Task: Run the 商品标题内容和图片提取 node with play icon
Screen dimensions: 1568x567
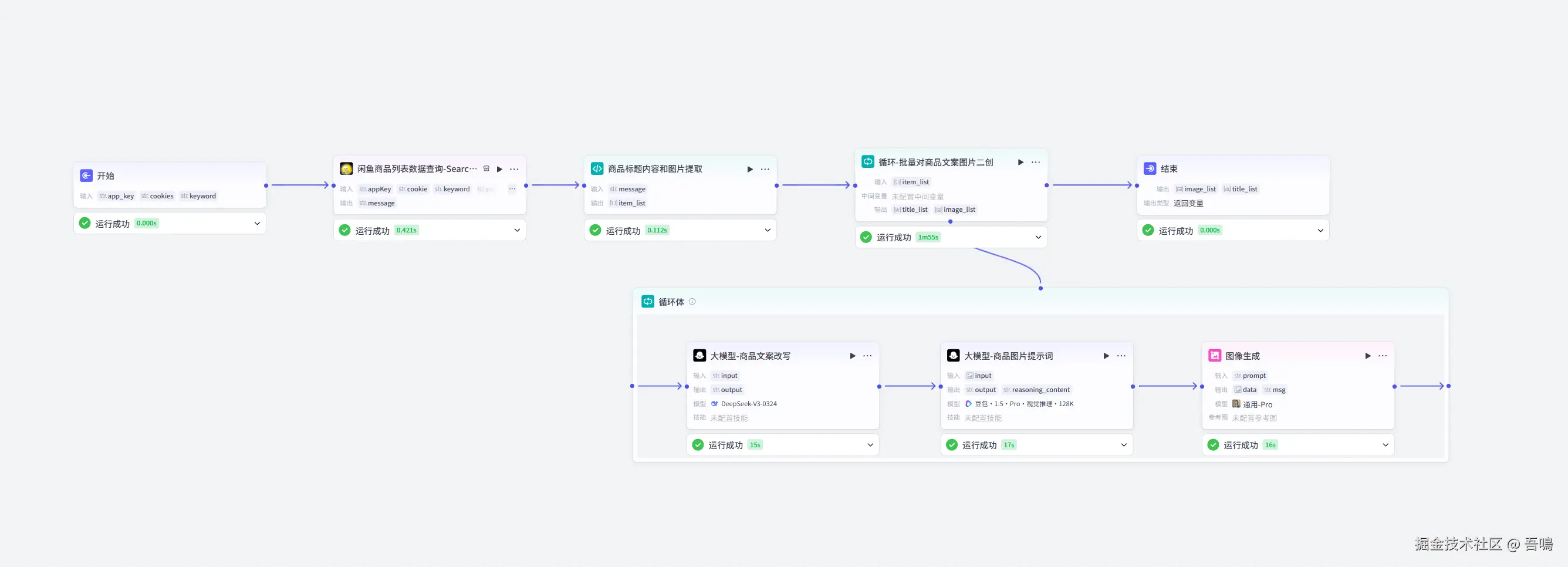Action: click(x=750, y=169)
